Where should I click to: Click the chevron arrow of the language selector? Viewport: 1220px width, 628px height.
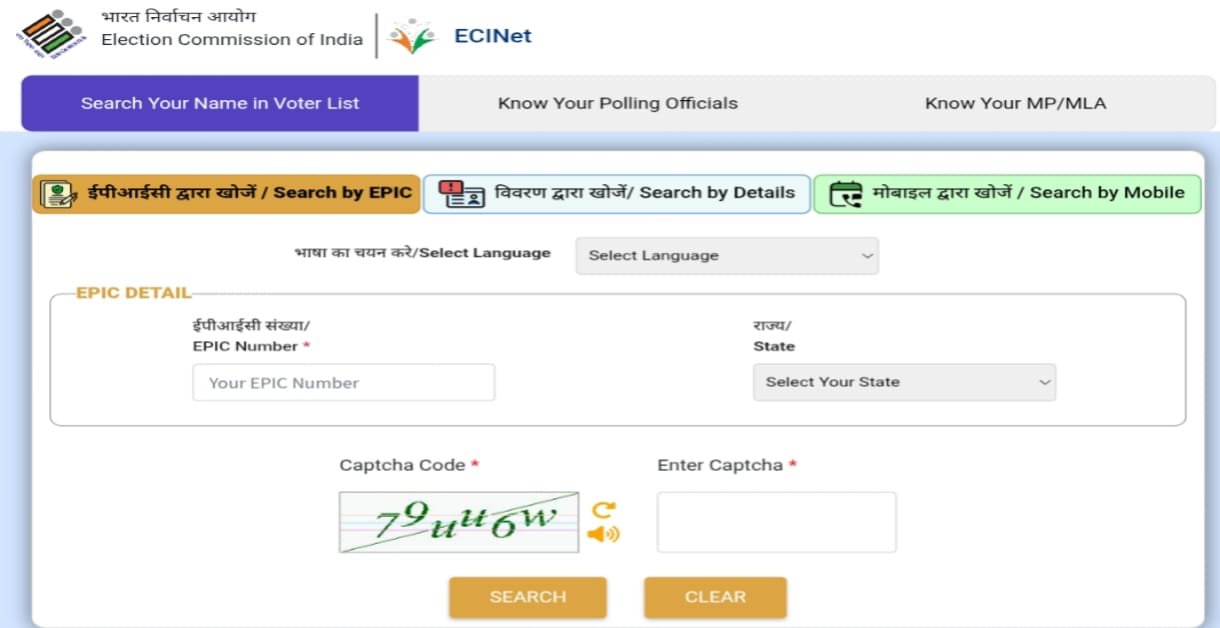(867, 256)
